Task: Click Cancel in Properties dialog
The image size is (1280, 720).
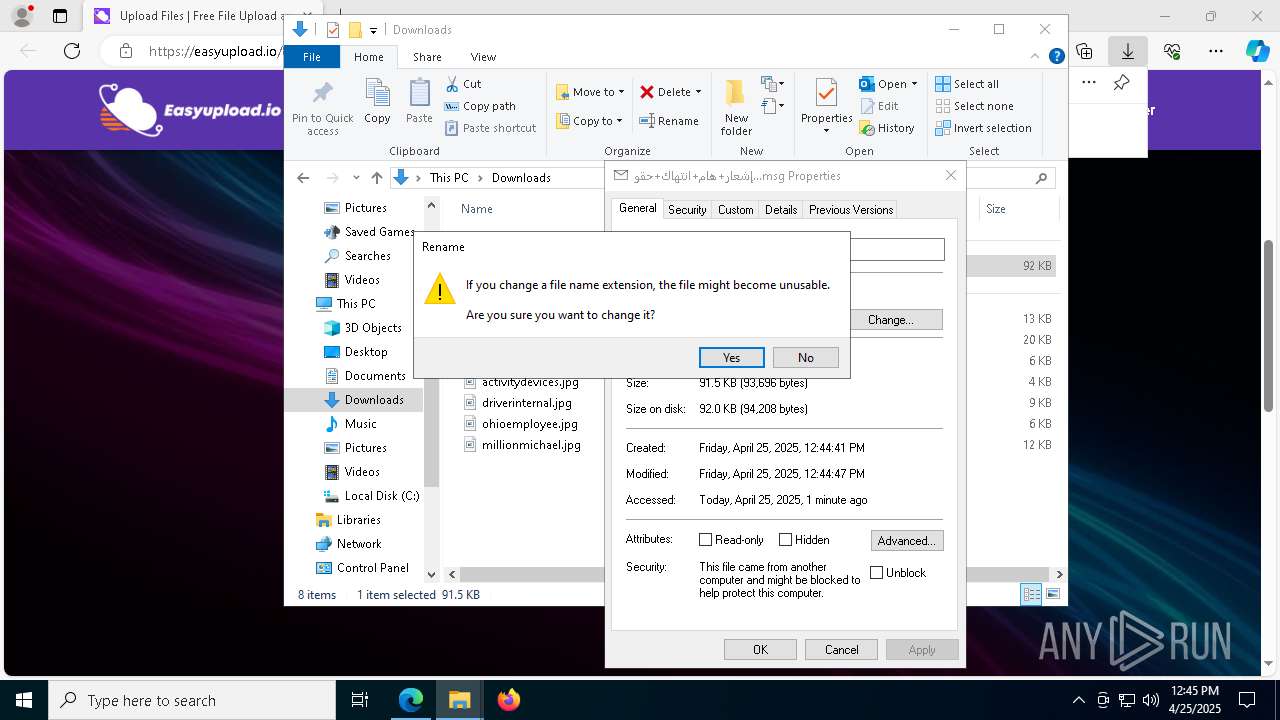Action: tap(841, 650)
